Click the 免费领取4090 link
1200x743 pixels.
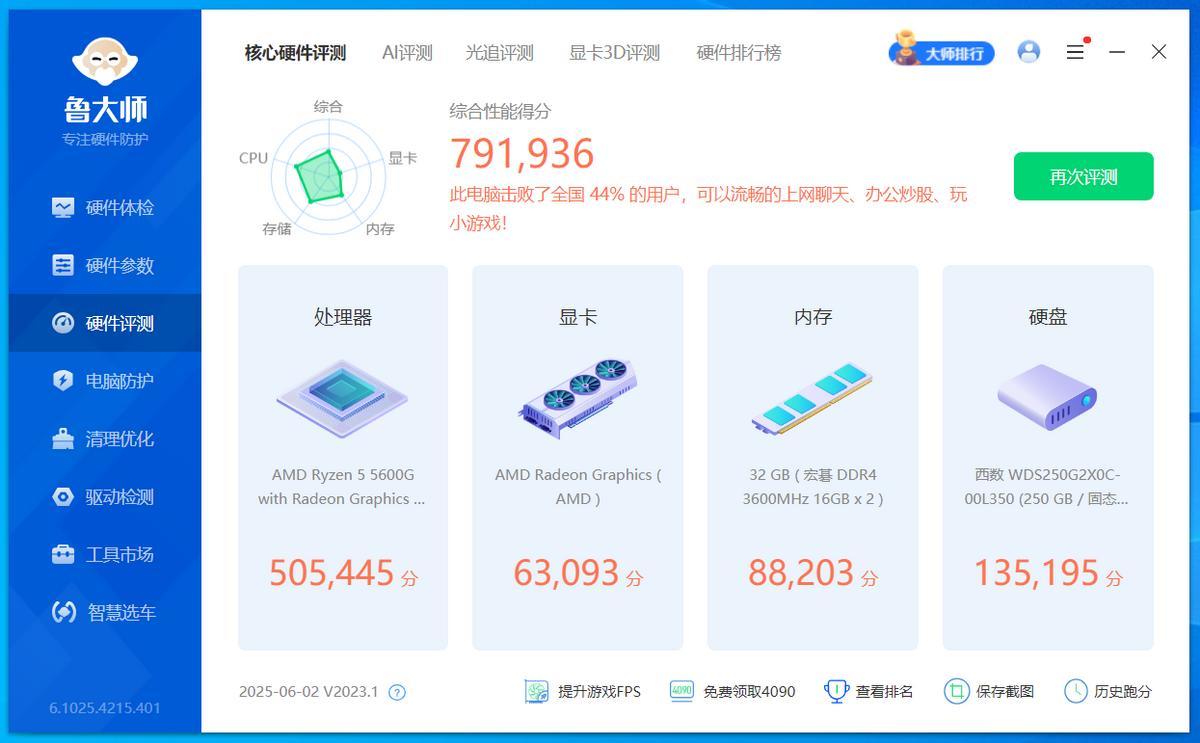[732, 691]
